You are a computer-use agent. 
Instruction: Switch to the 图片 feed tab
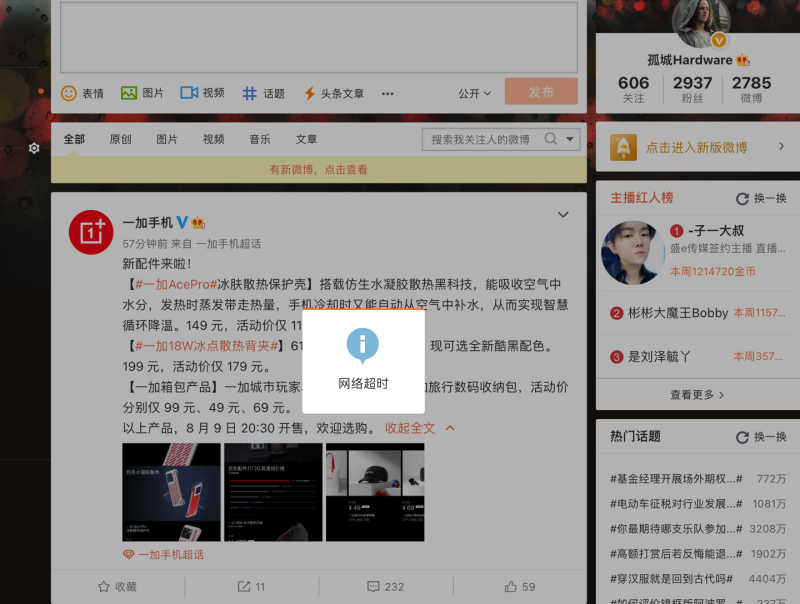pyautogui.click(x=167, y=139)
